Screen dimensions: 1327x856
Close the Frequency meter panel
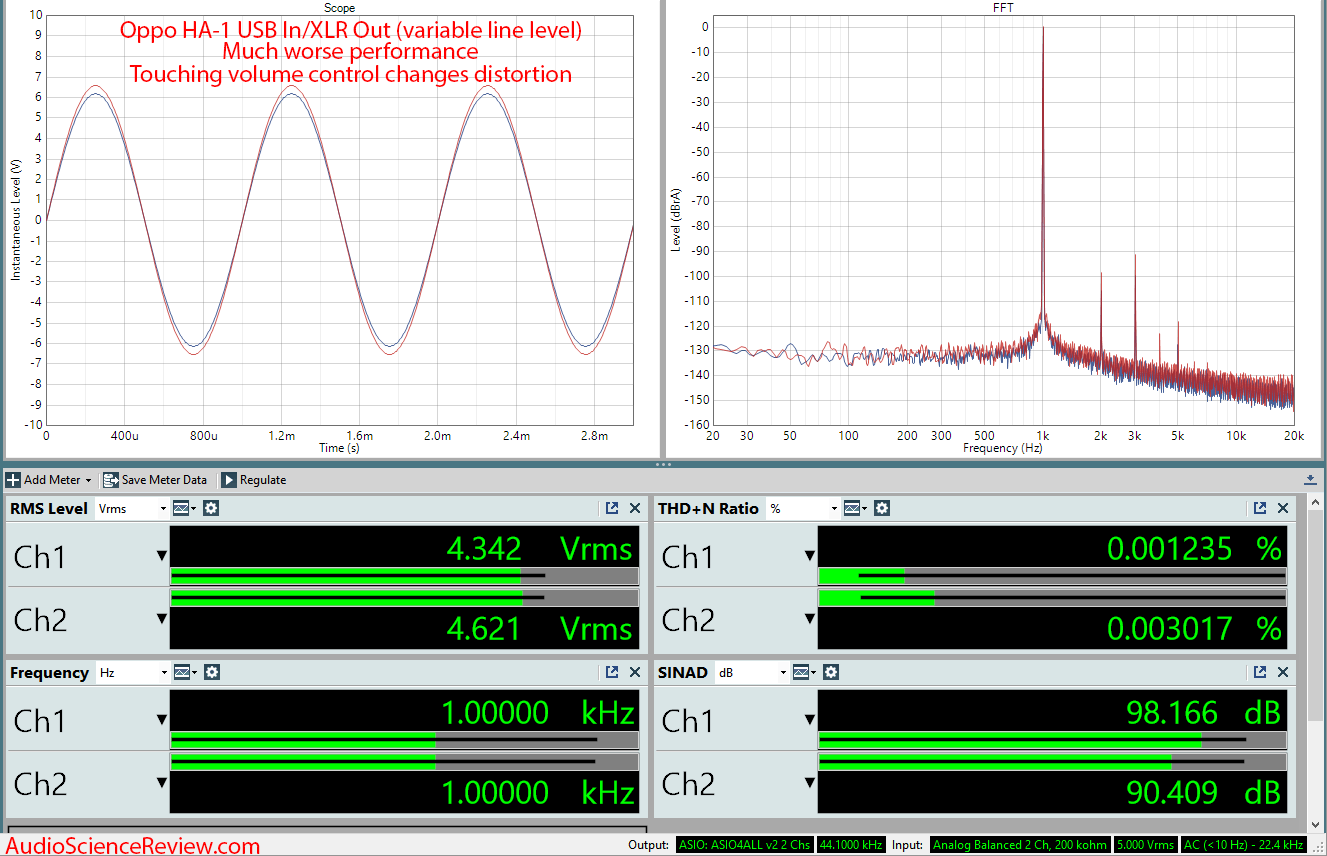coord(635,673)
